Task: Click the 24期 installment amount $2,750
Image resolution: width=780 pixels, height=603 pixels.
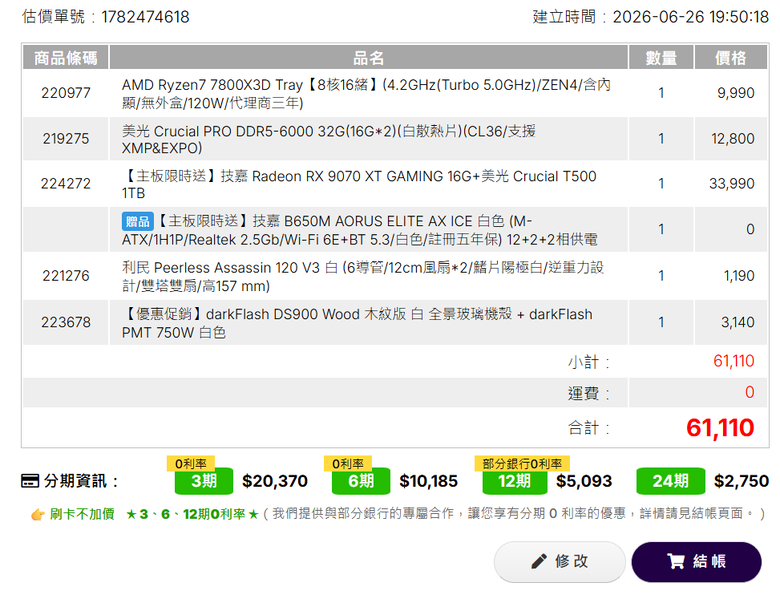Action: 741,481
